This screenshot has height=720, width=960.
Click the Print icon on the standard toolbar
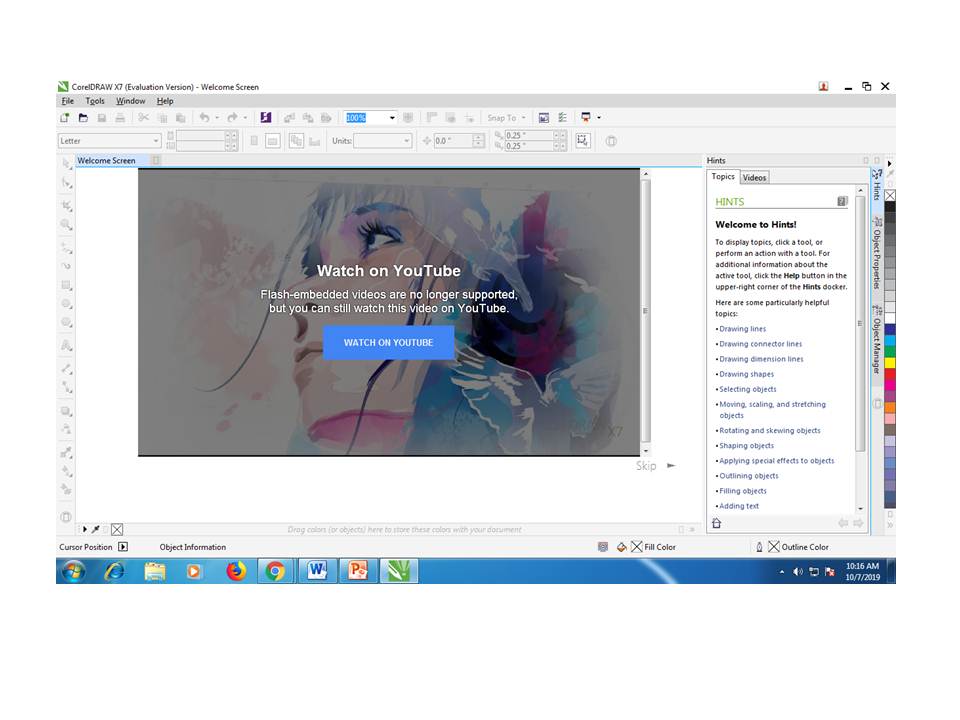(119, 117)
